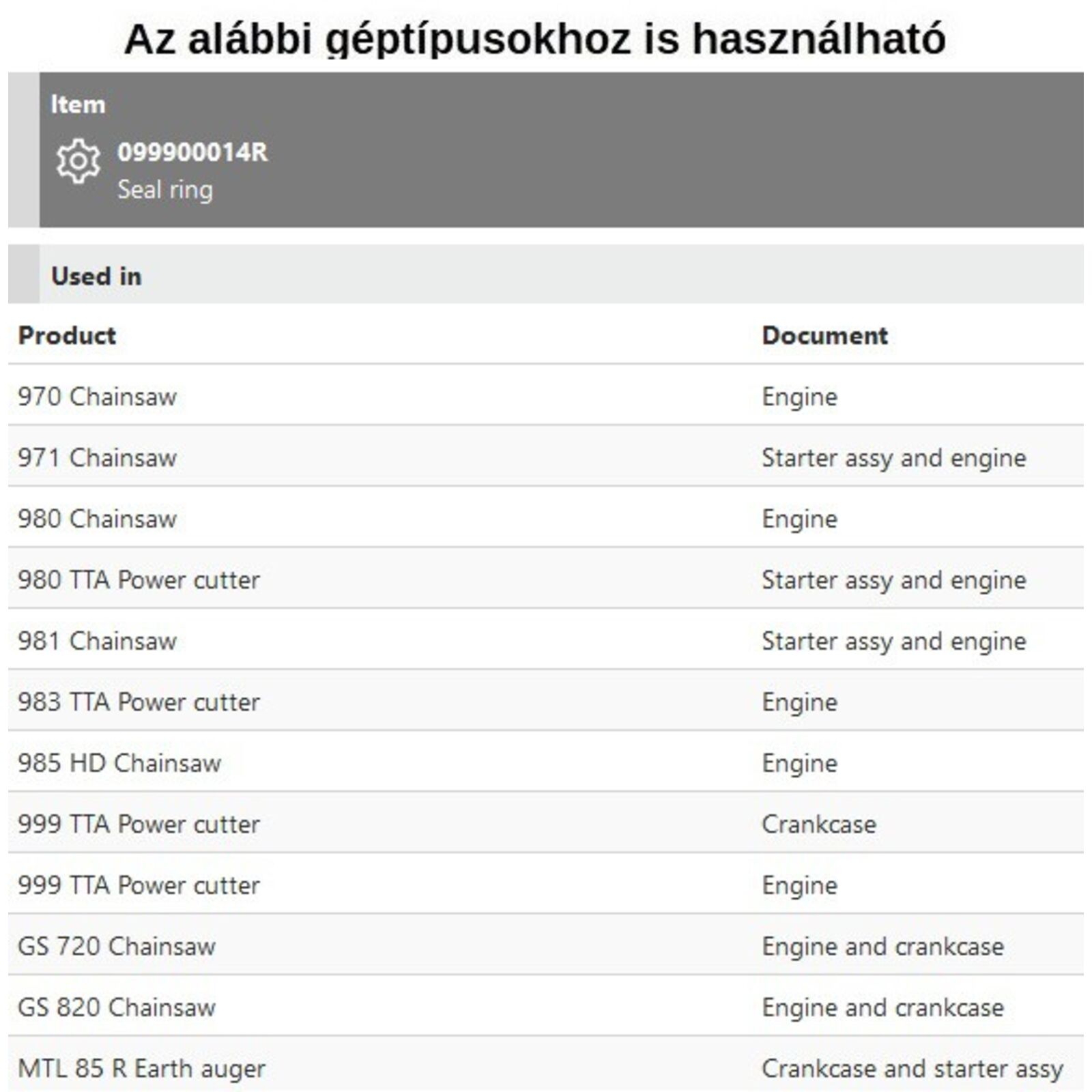
Task: Open Engine and crankcase for GS 720
Action: pyautogui.click(x=882, y=947)
